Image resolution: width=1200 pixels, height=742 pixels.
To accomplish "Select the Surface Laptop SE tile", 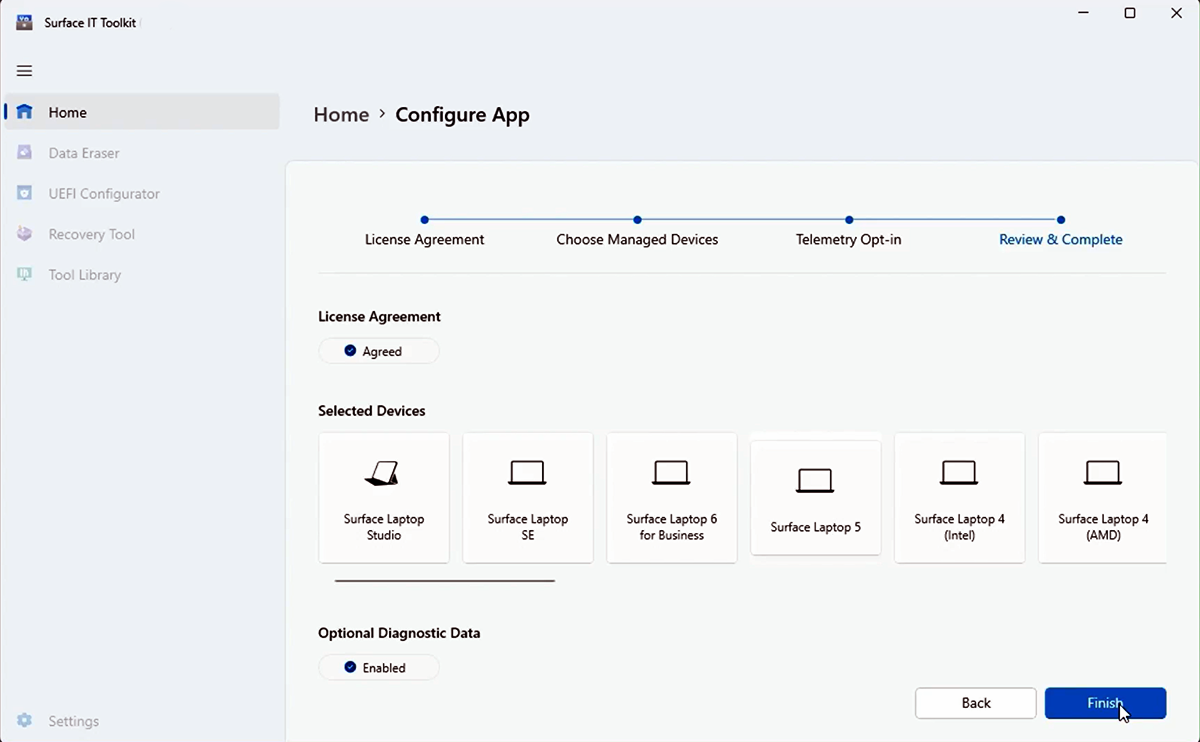I will click(x=527, y=497).
